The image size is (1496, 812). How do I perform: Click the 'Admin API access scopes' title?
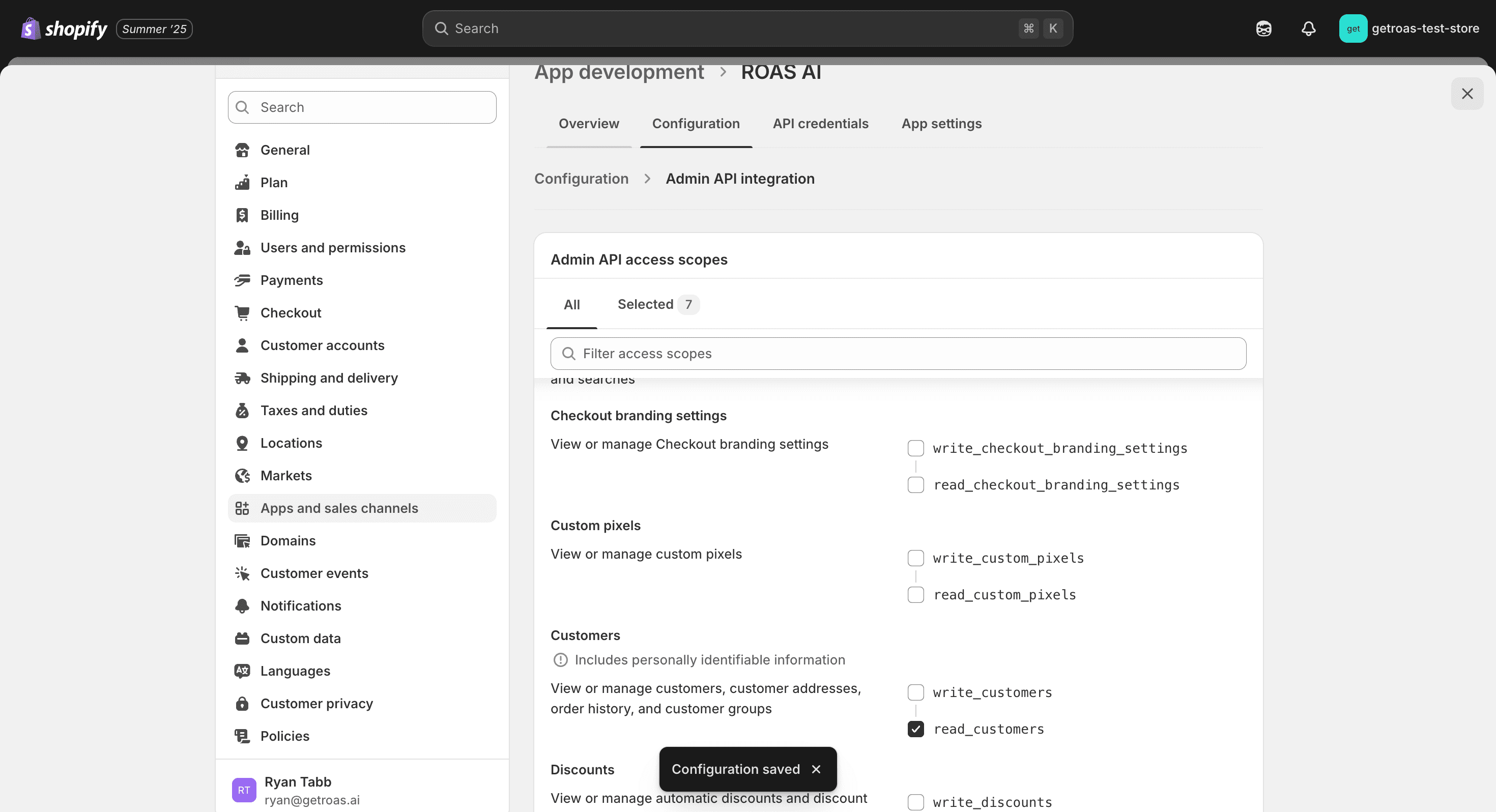point(639,259)
